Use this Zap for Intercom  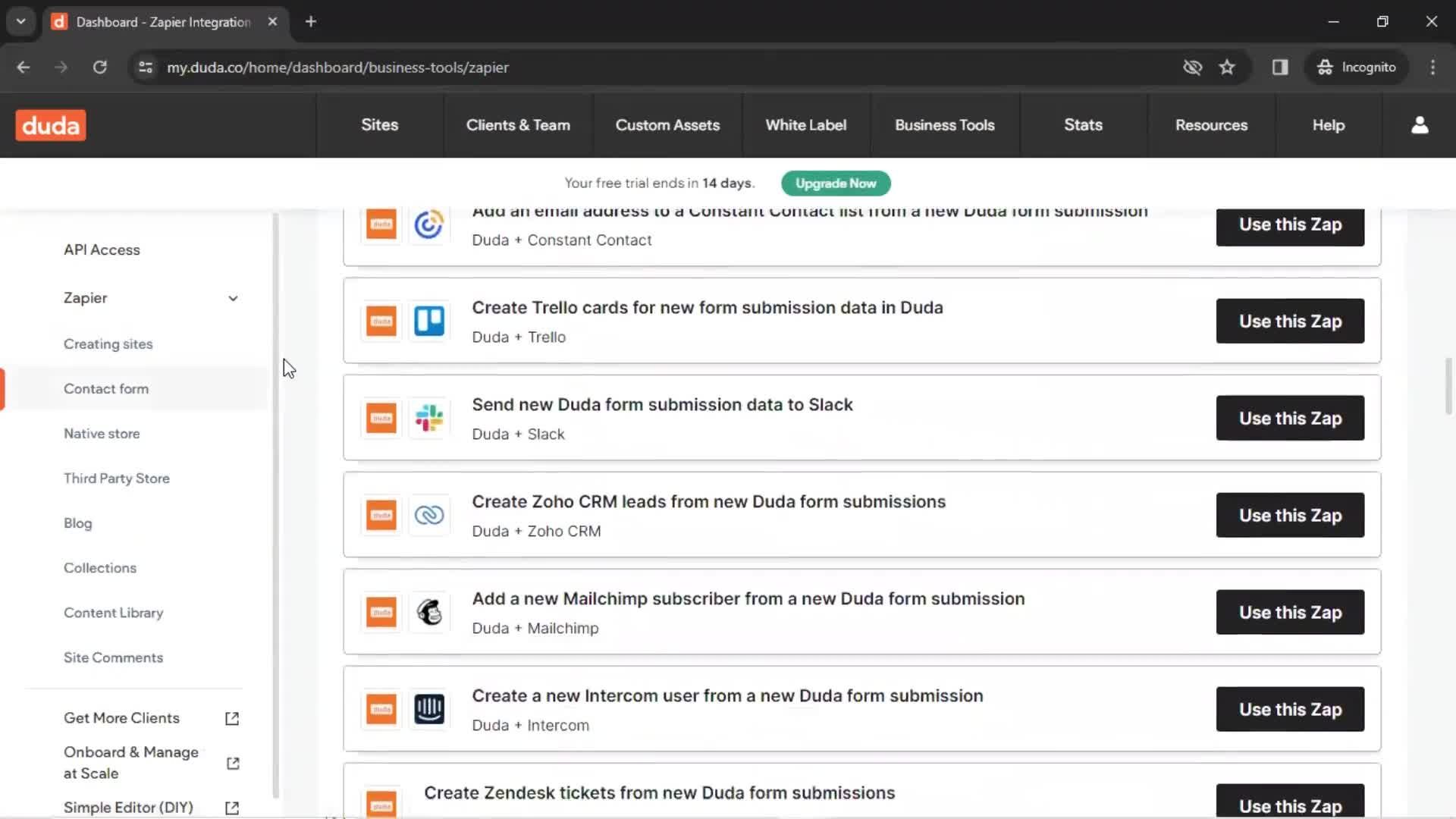(1290, 709)
